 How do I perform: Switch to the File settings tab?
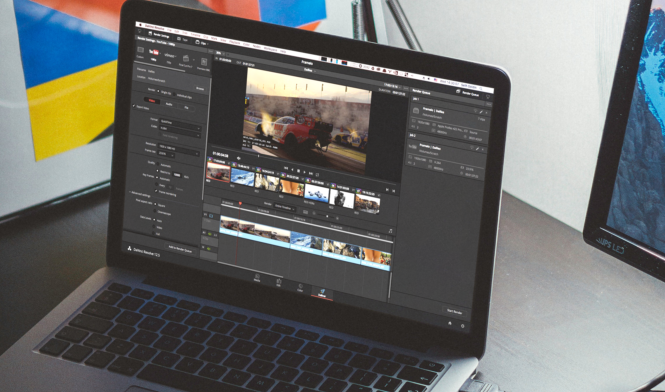186,108
